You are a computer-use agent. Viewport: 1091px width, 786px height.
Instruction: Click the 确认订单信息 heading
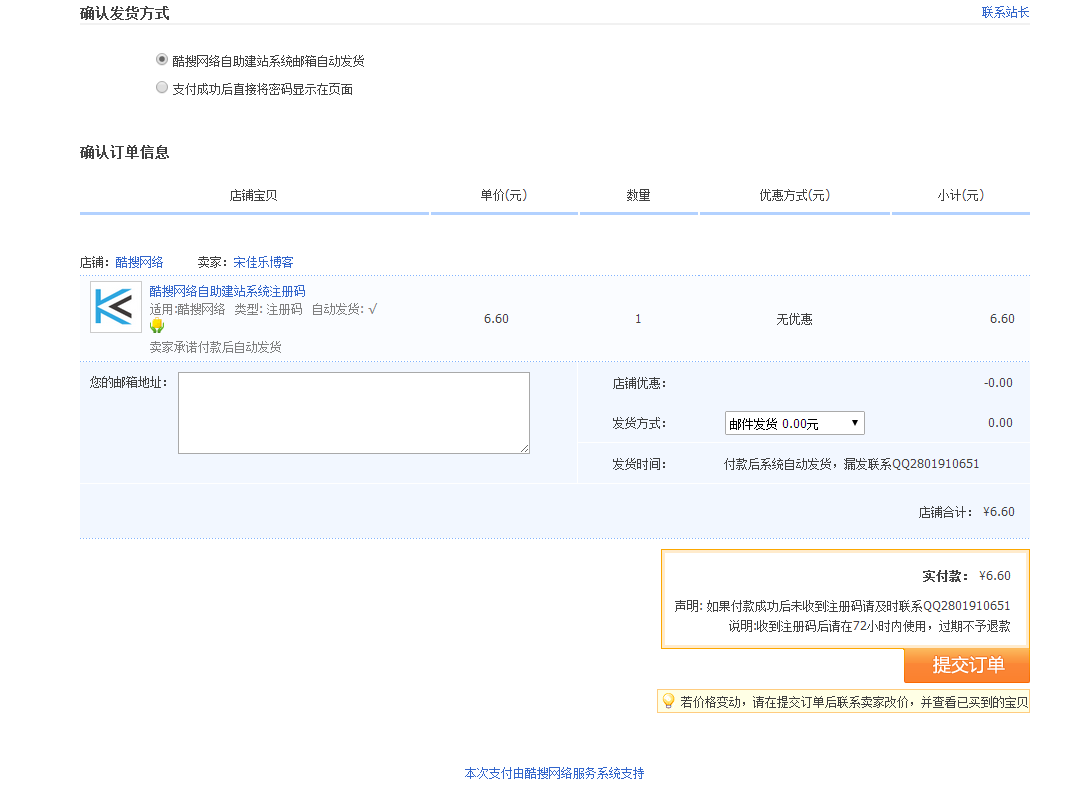click(125, 152)
